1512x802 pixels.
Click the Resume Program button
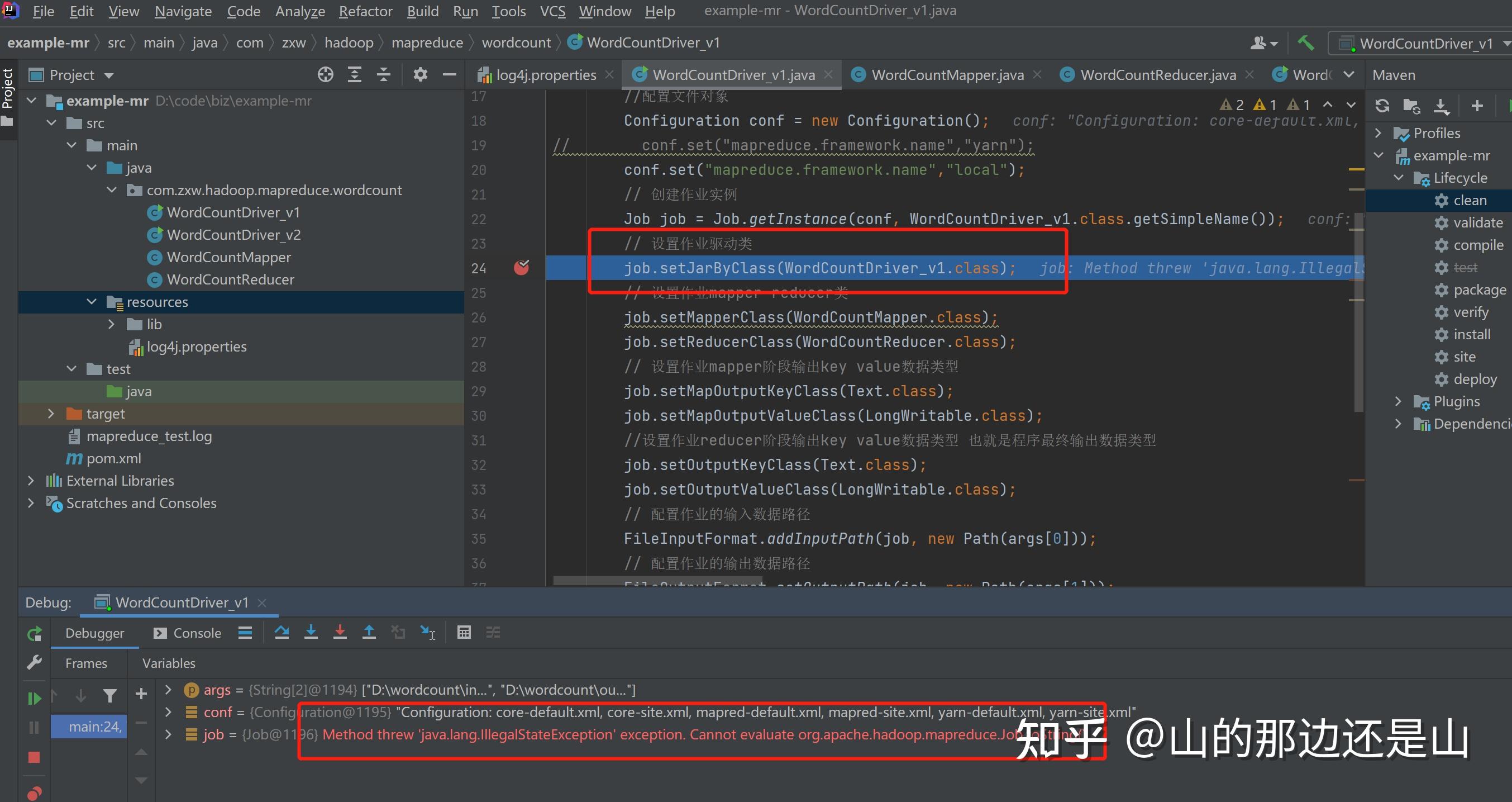34,698
